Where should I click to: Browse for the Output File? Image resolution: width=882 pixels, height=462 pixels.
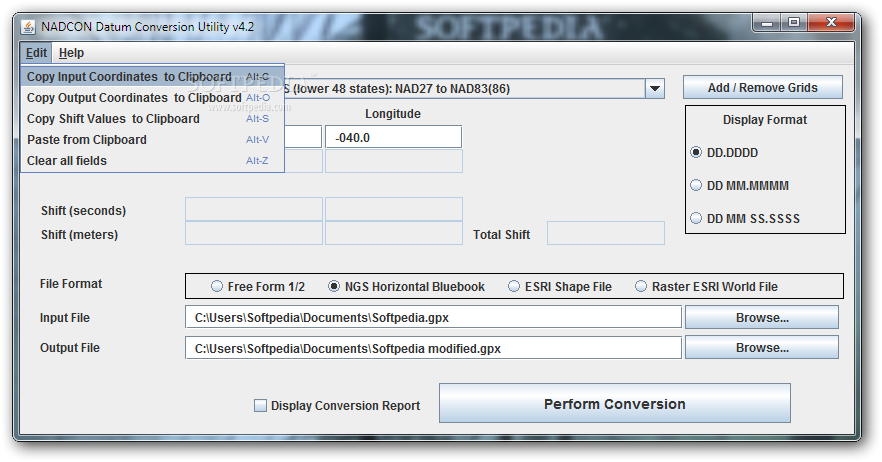pos(762,348)
